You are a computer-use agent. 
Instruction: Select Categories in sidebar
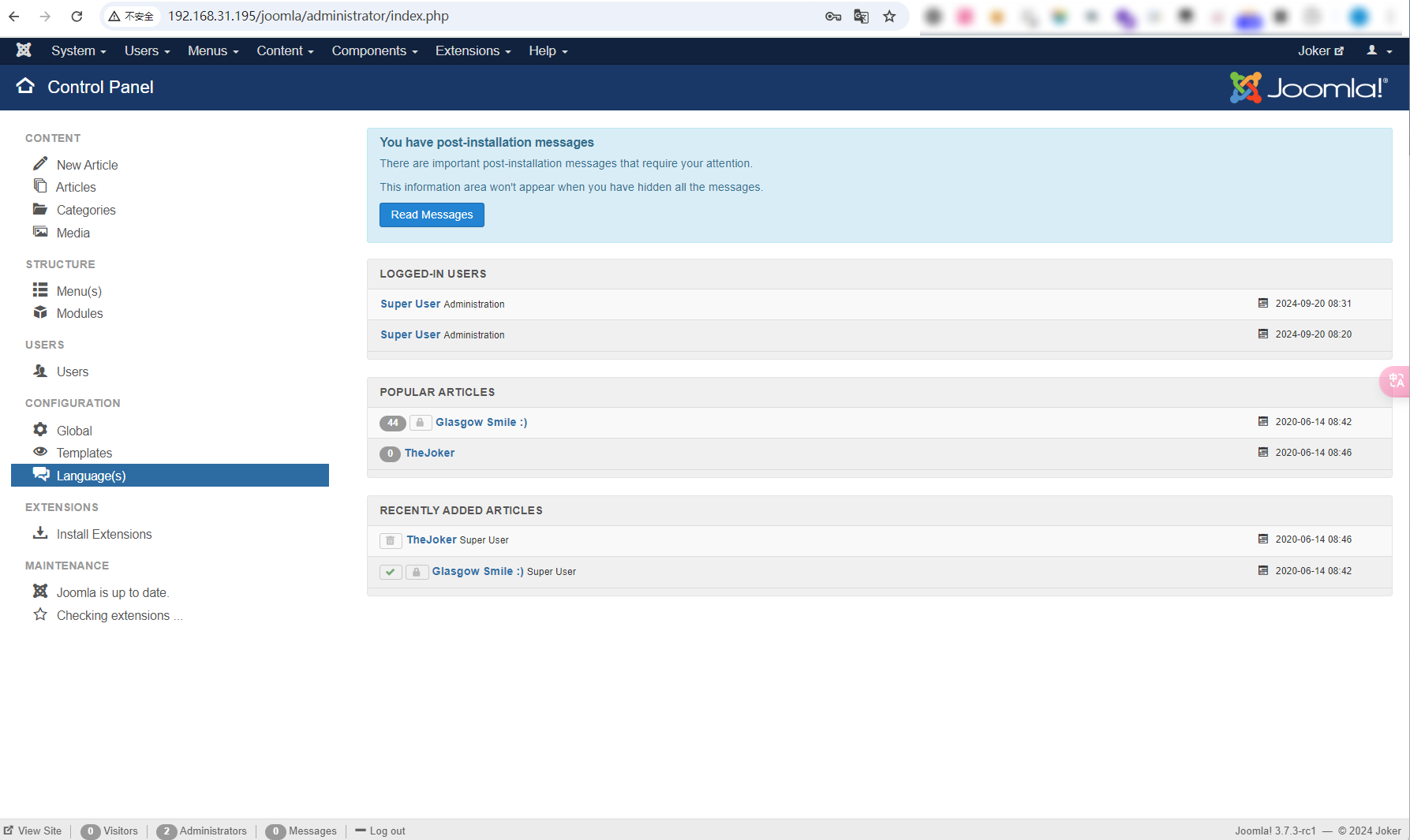pyautogui.click(x=86, y=210)
